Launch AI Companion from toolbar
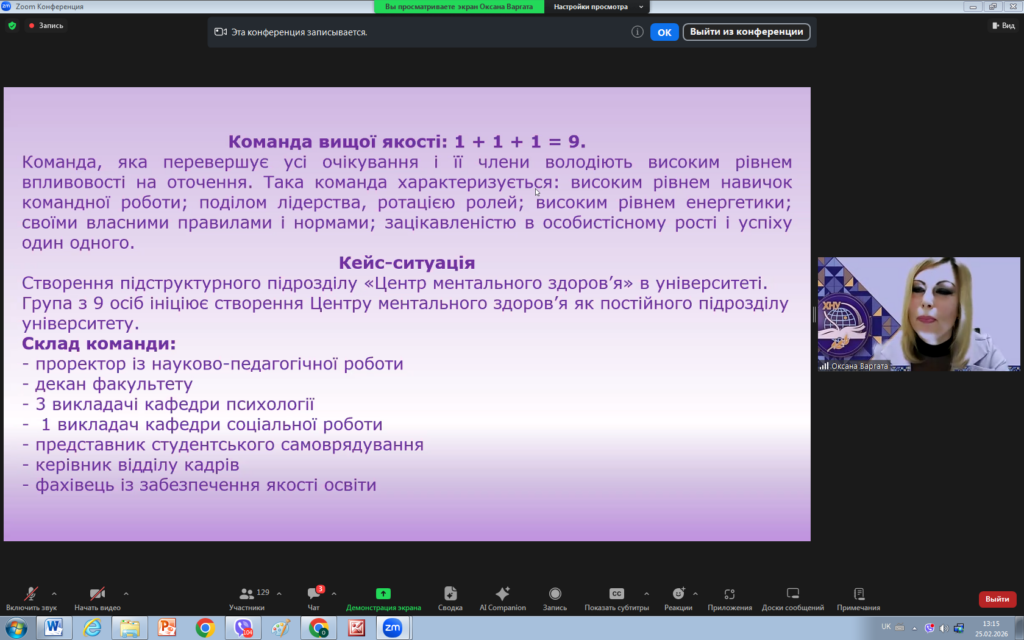 pos(503,594)
